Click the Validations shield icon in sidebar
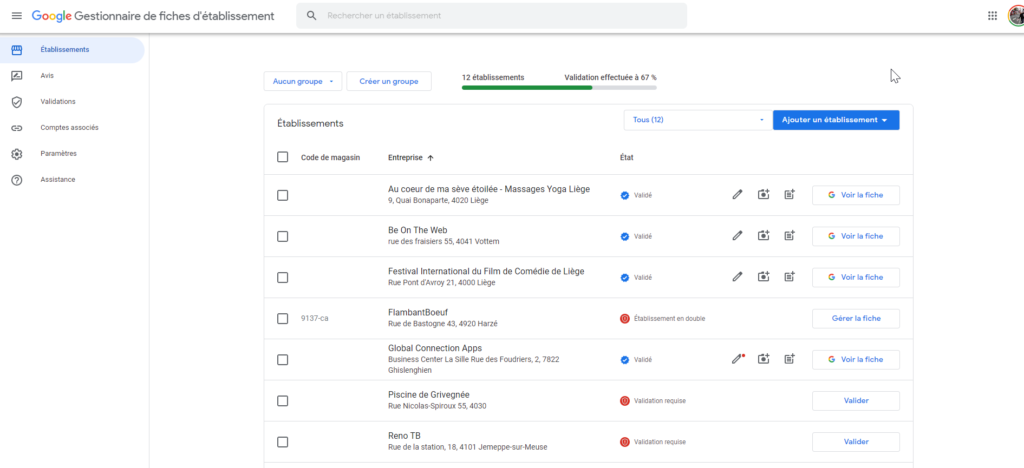The width and height of the screenshot is (1024, 468). coord(17,102)
